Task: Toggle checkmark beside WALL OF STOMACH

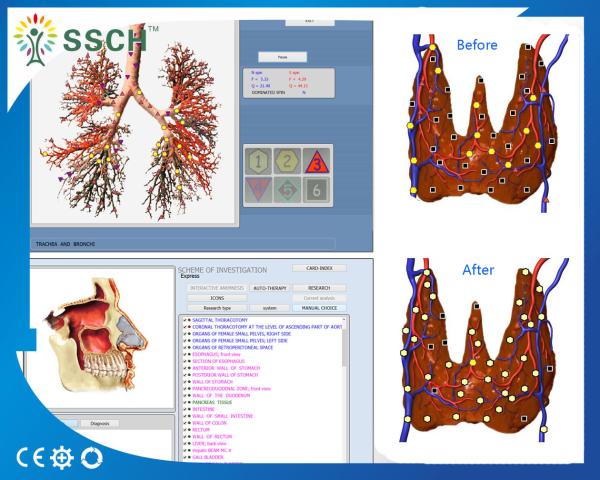Action: 185,382
